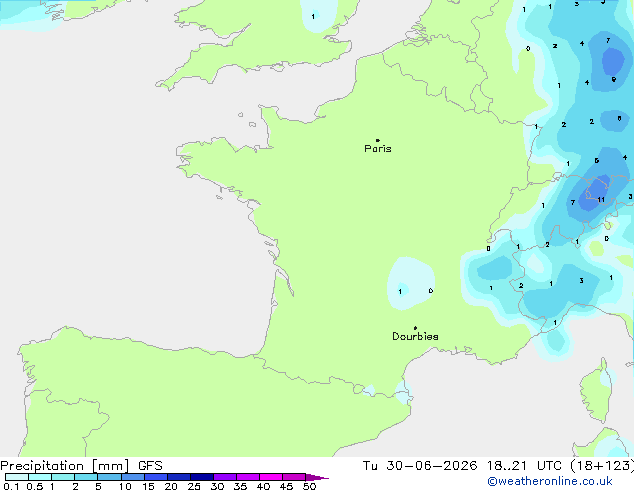Click the legend label '15'
This screenshot has height=490, width=634.
pyautogui.click(x=148, y=486)
